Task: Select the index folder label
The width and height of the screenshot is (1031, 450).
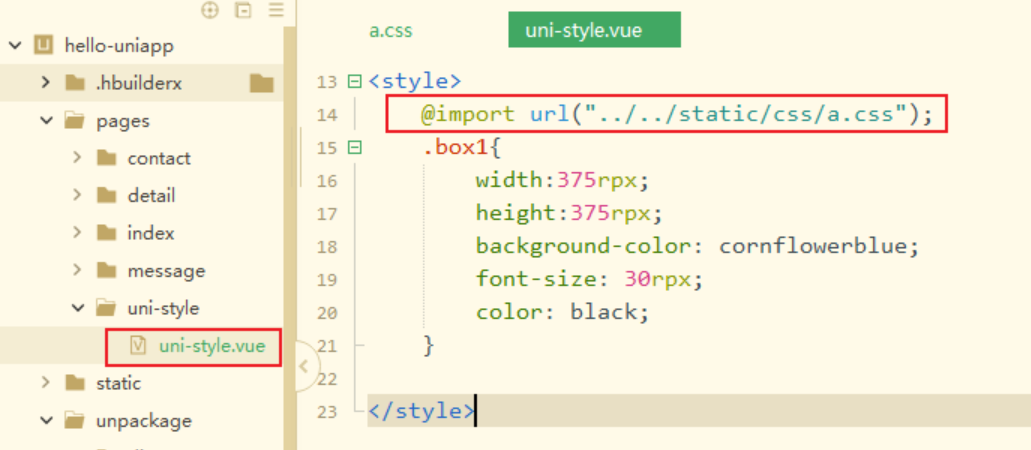Action: tap(151, 234)
